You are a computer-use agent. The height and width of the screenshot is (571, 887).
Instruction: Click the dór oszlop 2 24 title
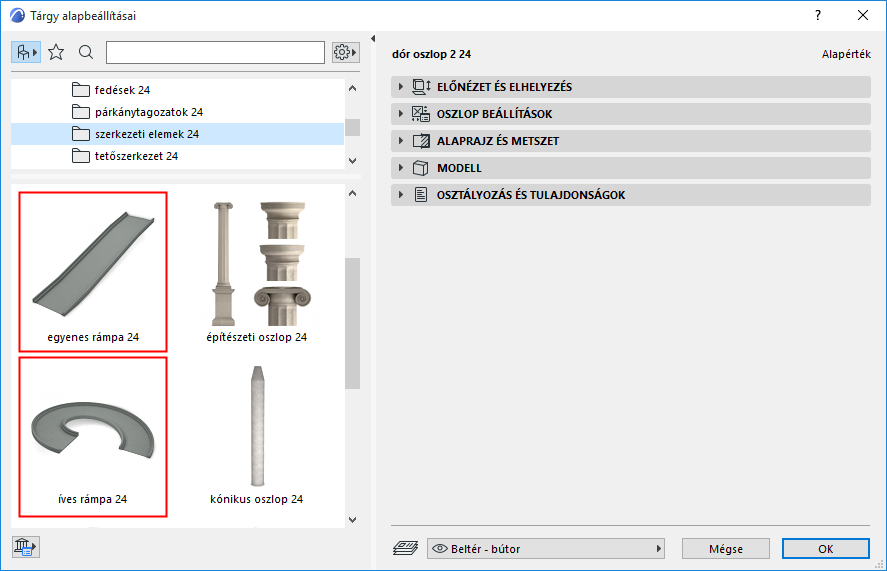tap(432, 54)
